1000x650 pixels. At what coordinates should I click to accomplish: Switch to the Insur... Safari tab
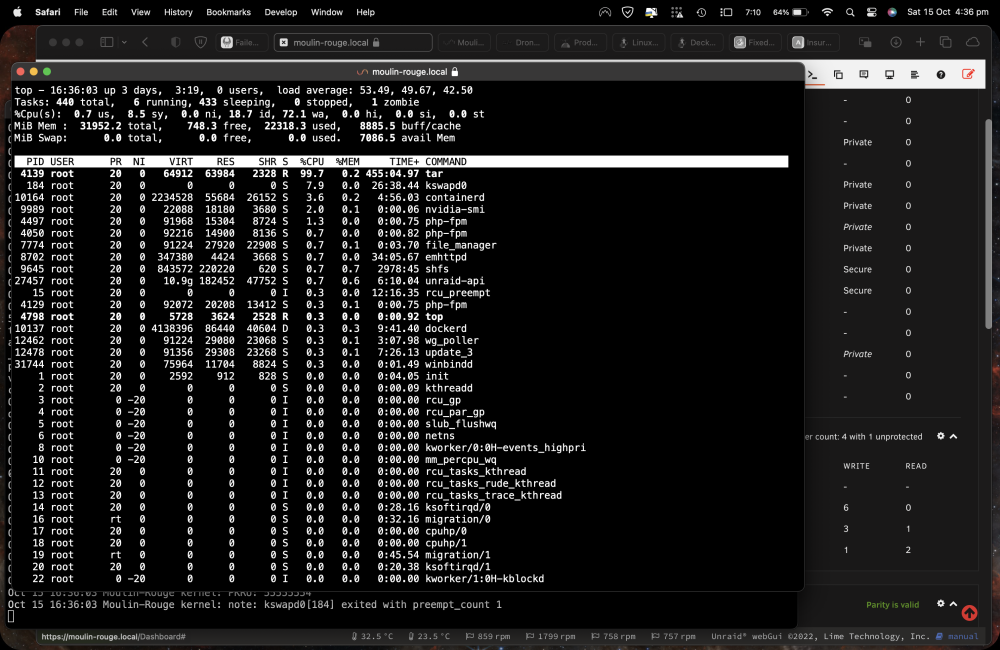[813, 42]
